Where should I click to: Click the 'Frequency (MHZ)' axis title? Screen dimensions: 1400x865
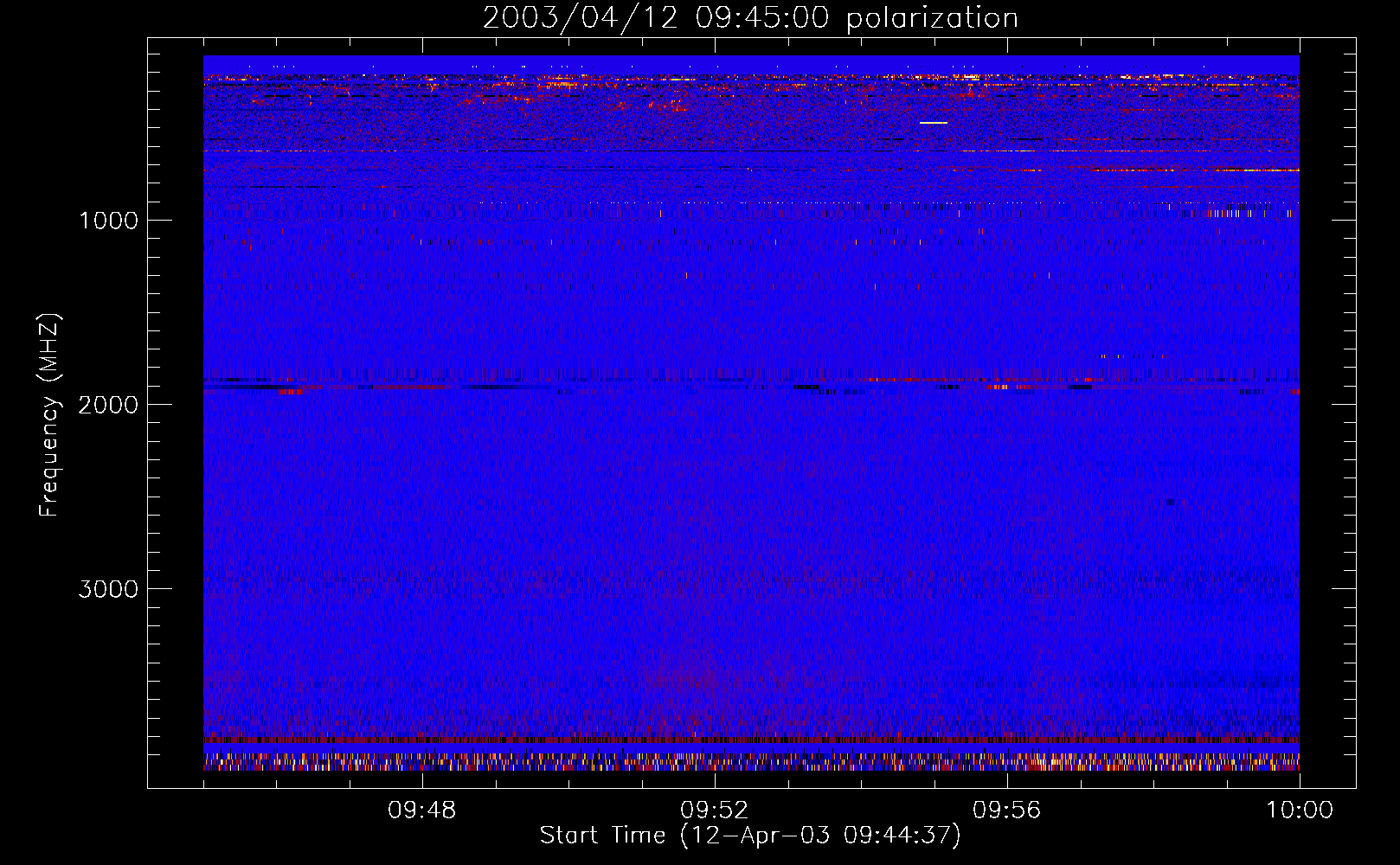pos(49,415)
